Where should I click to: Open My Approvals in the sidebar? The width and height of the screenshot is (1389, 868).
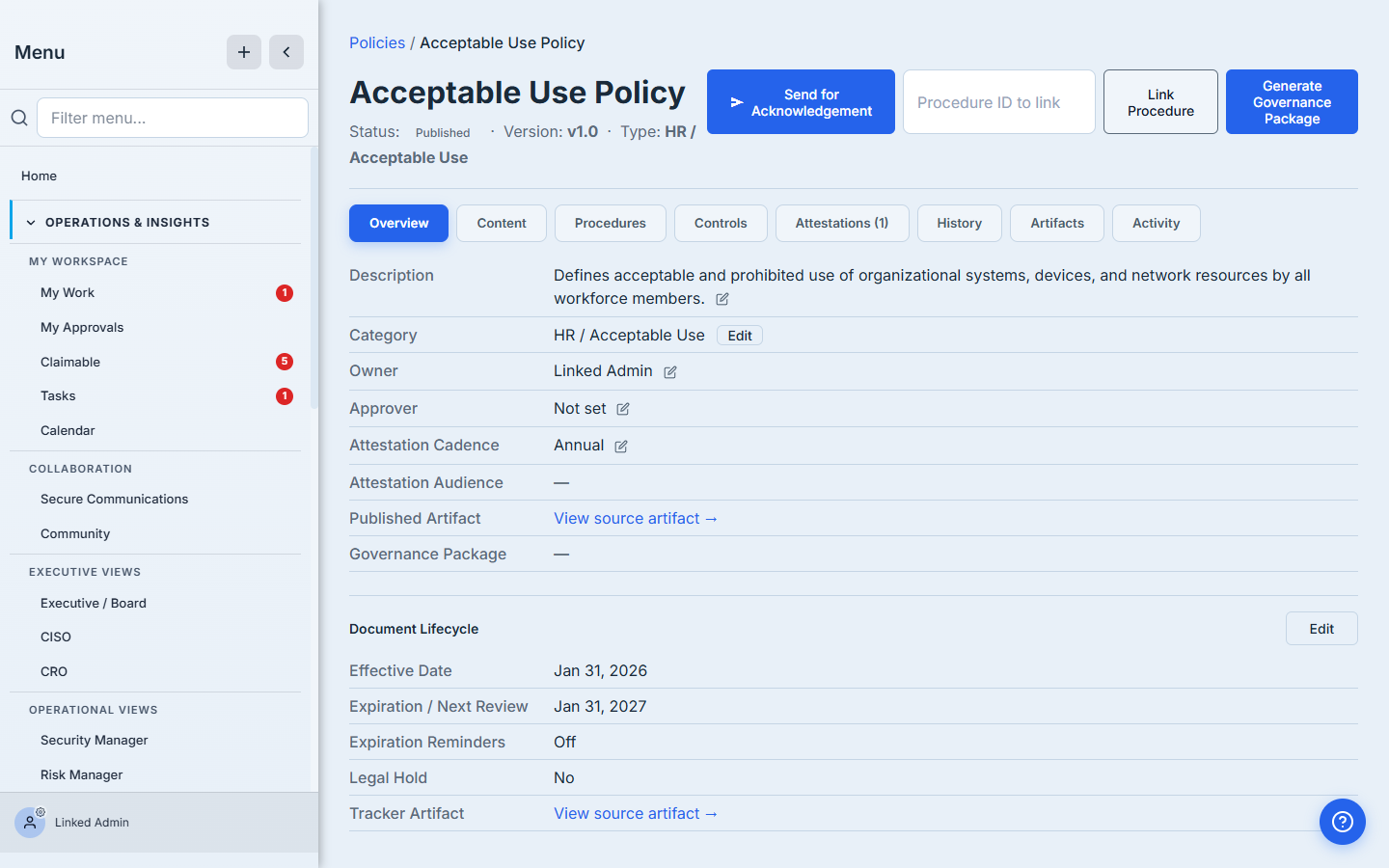(x=82, y=328)
